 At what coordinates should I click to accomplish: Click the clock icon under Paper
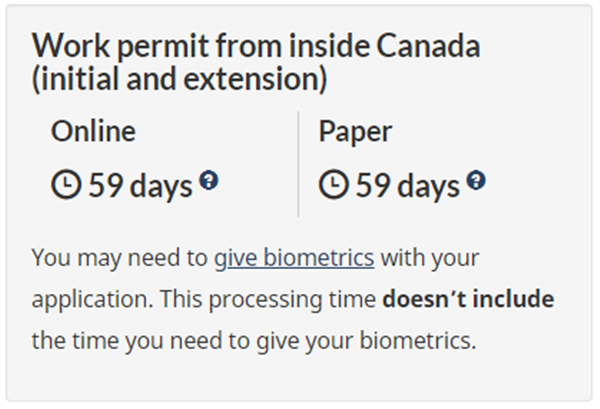(334, 185)
